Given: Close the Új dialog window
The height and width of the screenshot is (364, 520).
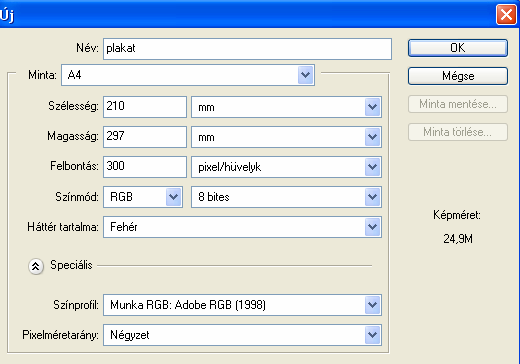Looking at the screenshot, I should tap(506, 15).
